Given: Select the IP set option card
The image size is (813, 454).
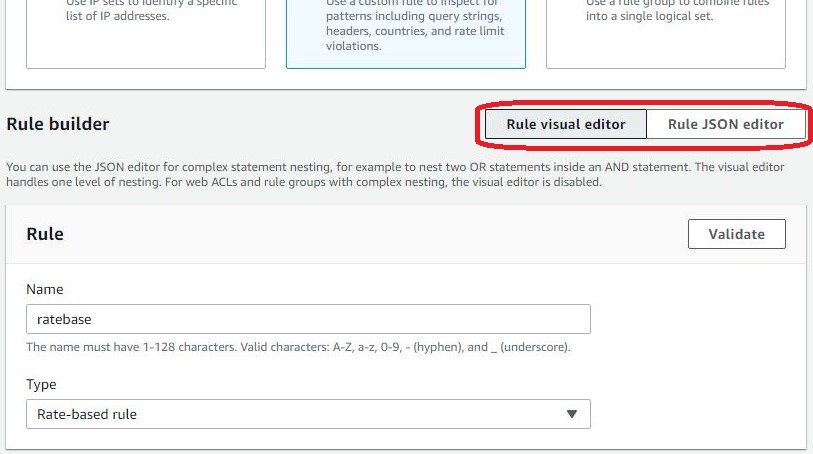Looking at the screenshot, I should pyautogui.click(x=146, y=32).
